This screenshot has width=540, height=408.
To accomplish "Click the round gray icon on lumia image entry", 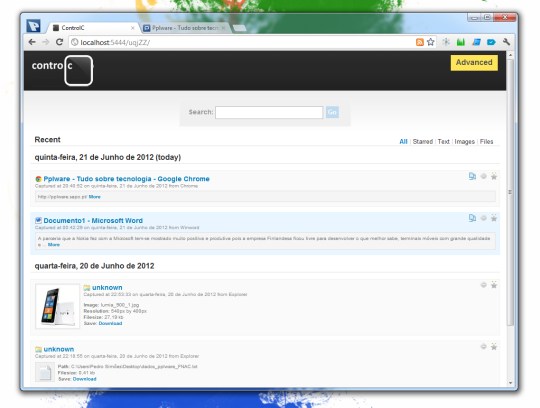I will click(x=484, y=285).
